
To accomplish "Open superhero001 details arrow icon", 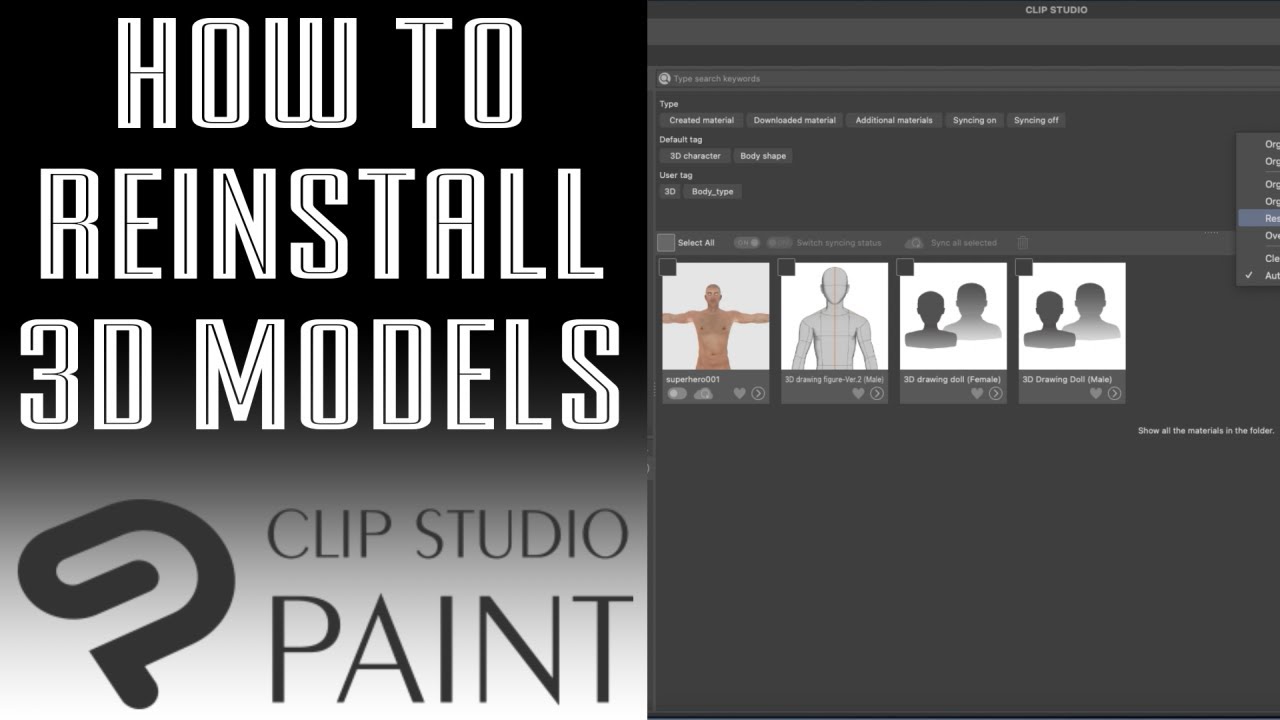I will point(758,394).
